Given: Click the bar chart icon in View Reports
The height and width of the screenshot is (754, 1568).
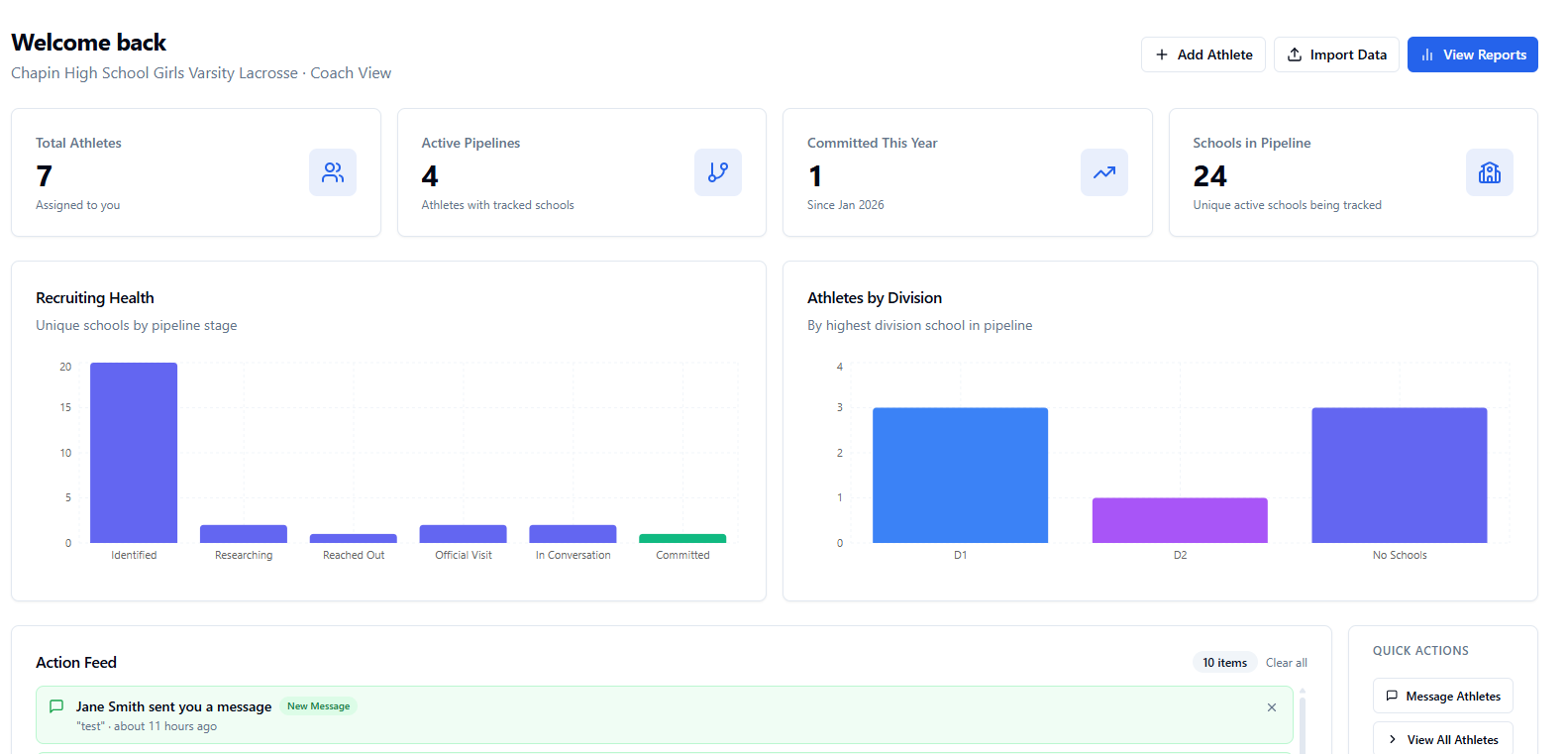Looking at the screenshot, I should 1427,54.
